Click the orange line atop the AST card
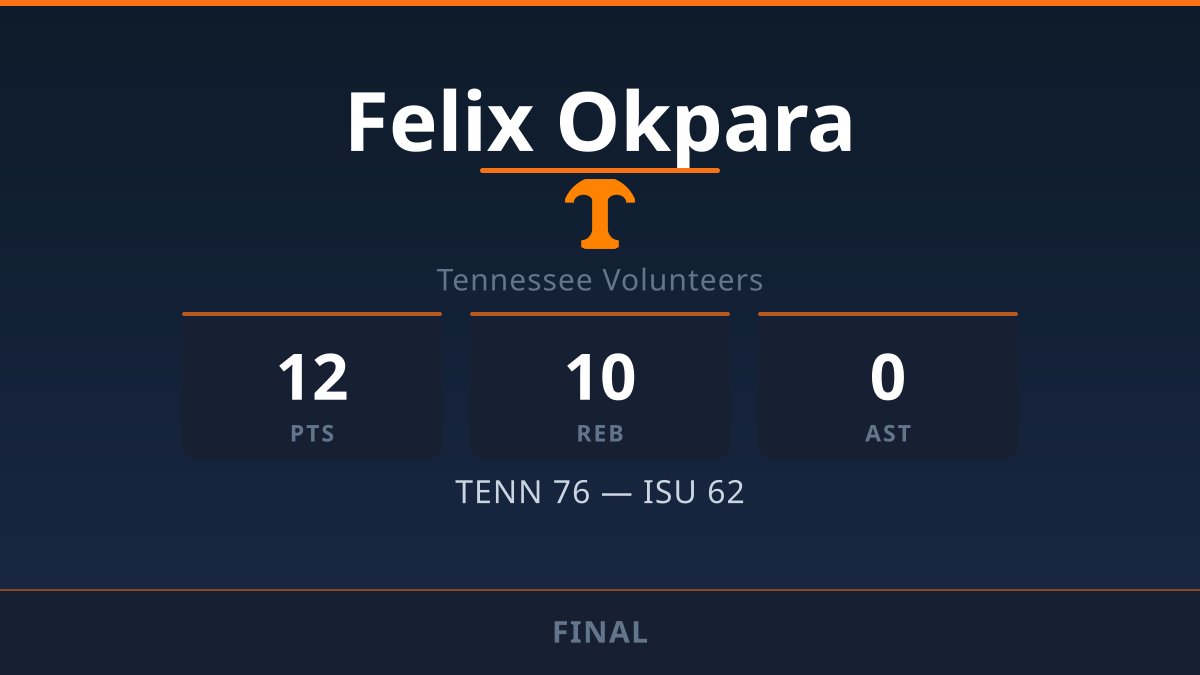Viewport: 1200px width, 675px height. click(x=888, y=314)
